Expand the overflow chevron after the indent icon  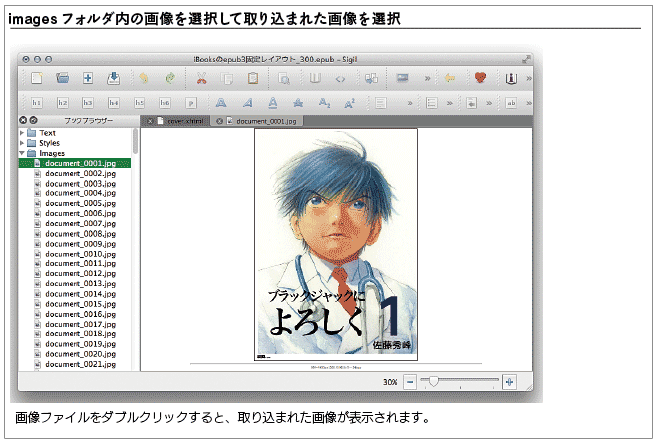[489, 103]
